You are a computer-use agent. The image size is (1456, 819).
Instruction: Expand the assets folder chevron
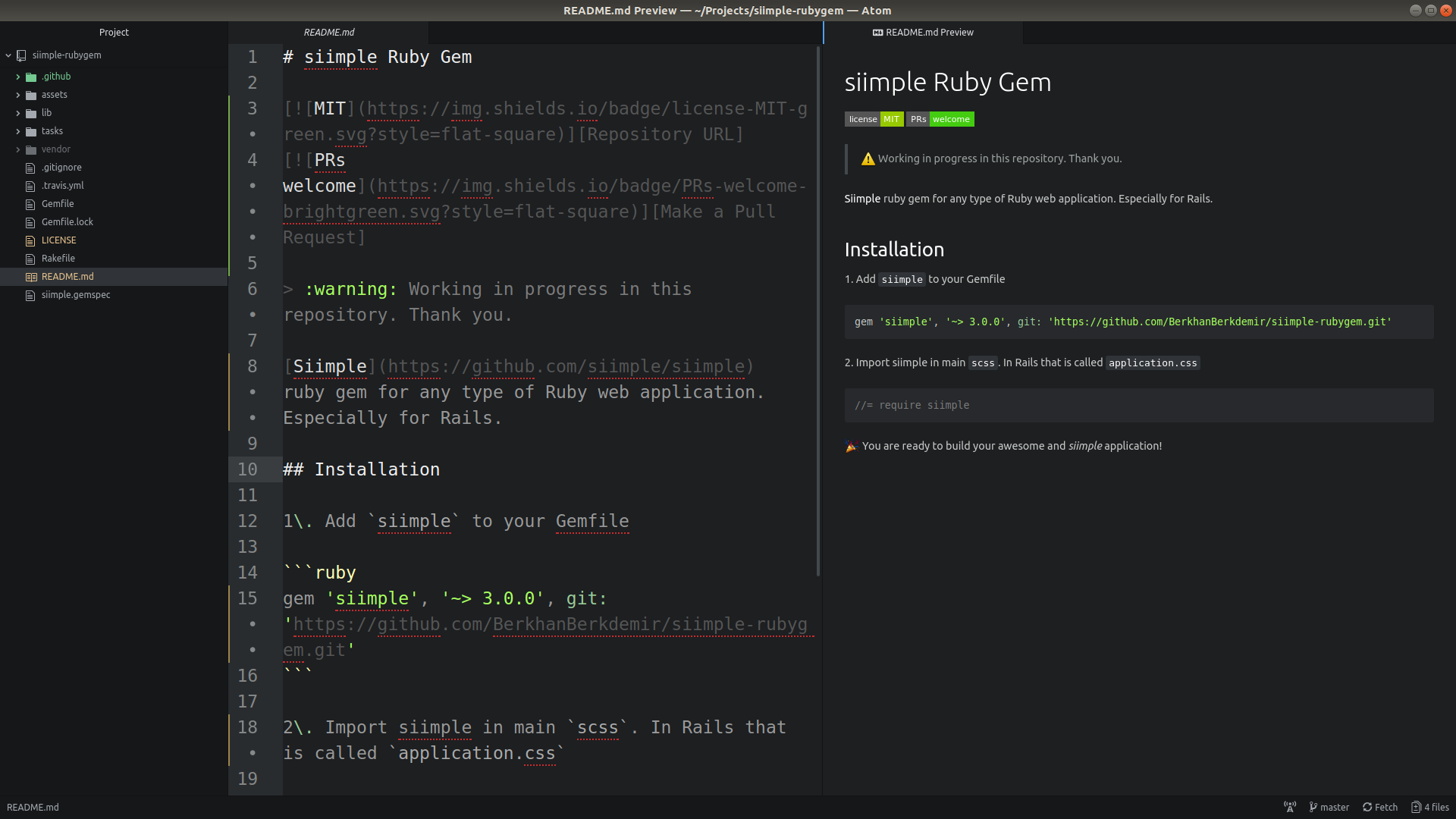(18, 95)
